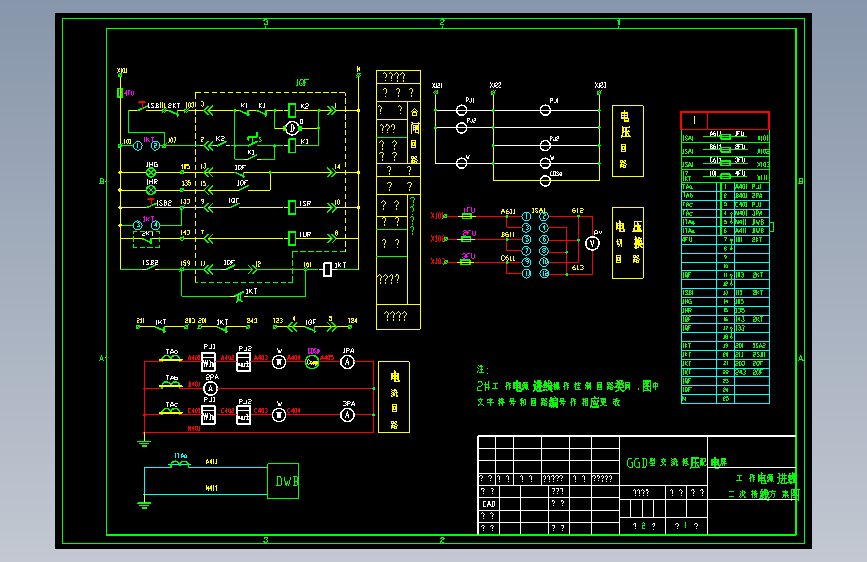Click the 电压回路 label box
867x562 pixels.
pyautogui.click(x=628, y=141)
